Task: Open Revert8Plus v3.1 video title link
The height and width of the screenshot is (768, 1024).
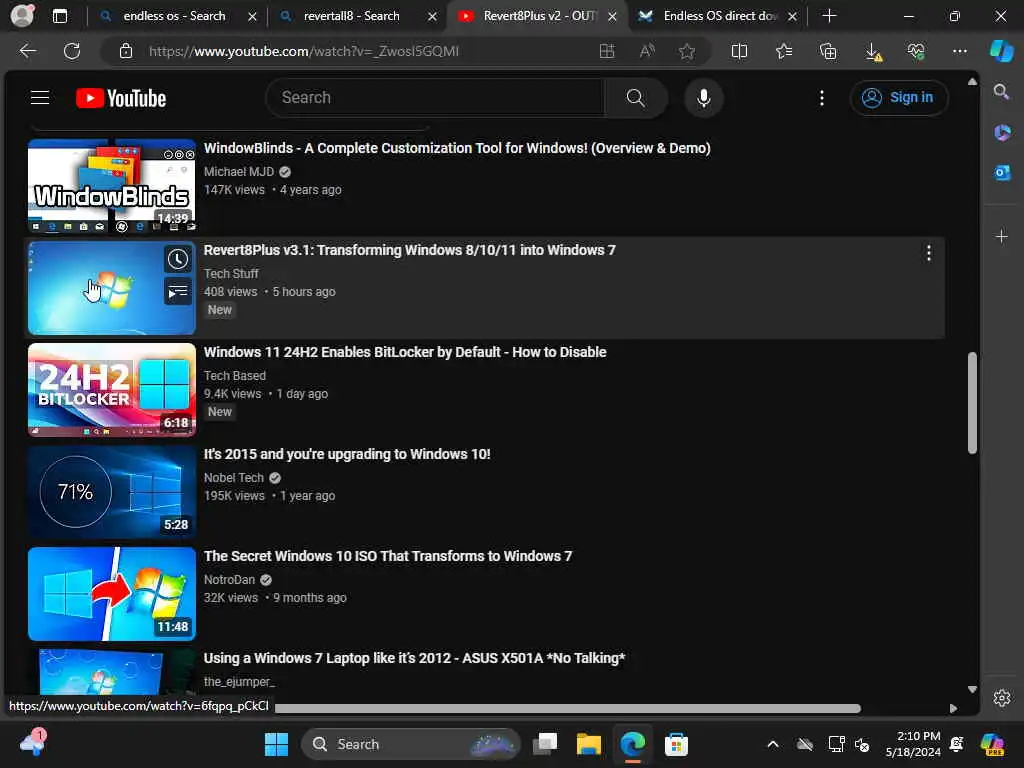Action: [x=409, y=250]
